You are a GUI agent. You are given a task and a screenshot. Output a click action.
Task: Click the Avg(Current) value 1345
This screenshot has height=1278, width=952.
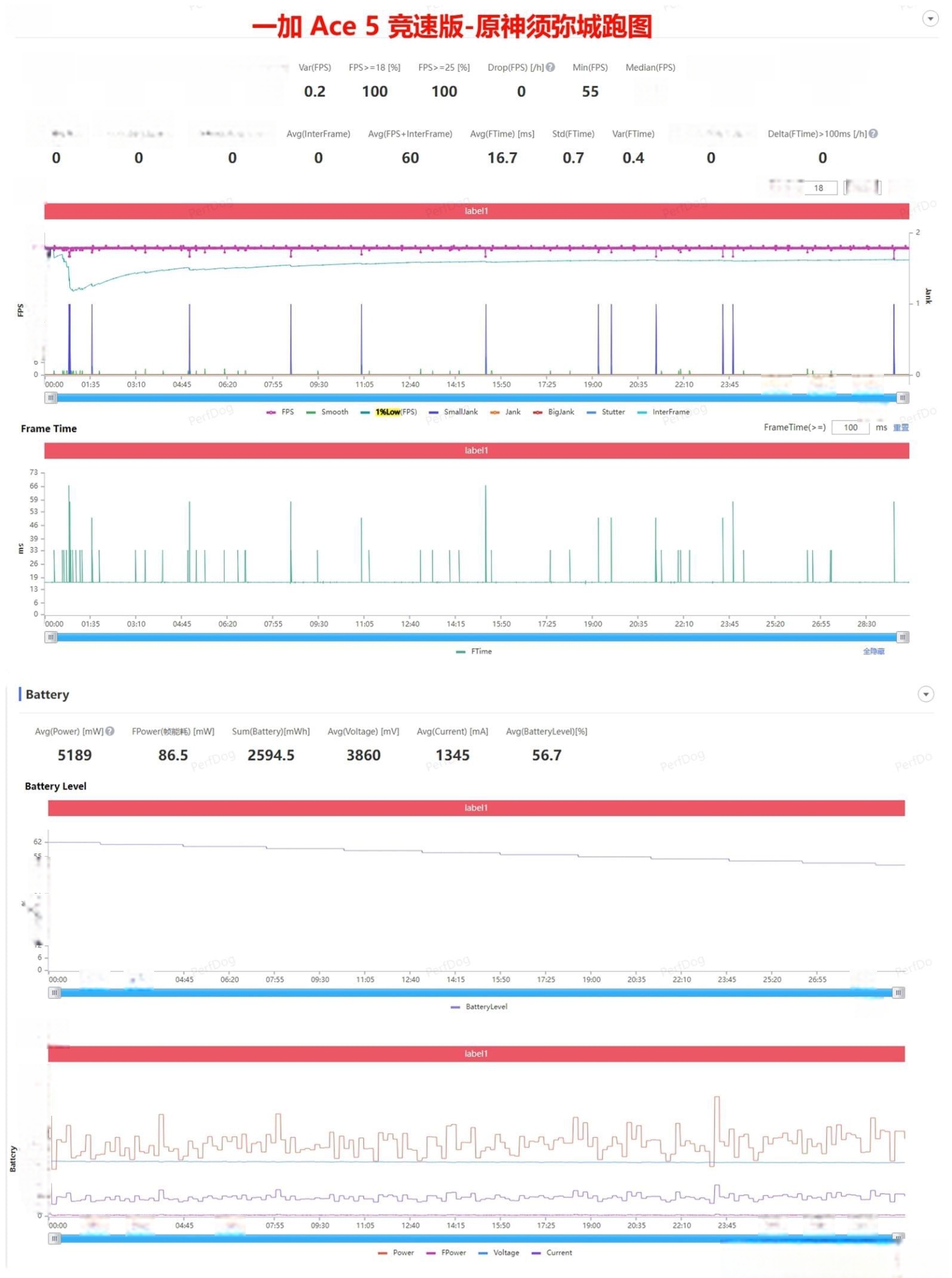pyautogui.click(x=452, y=755)
